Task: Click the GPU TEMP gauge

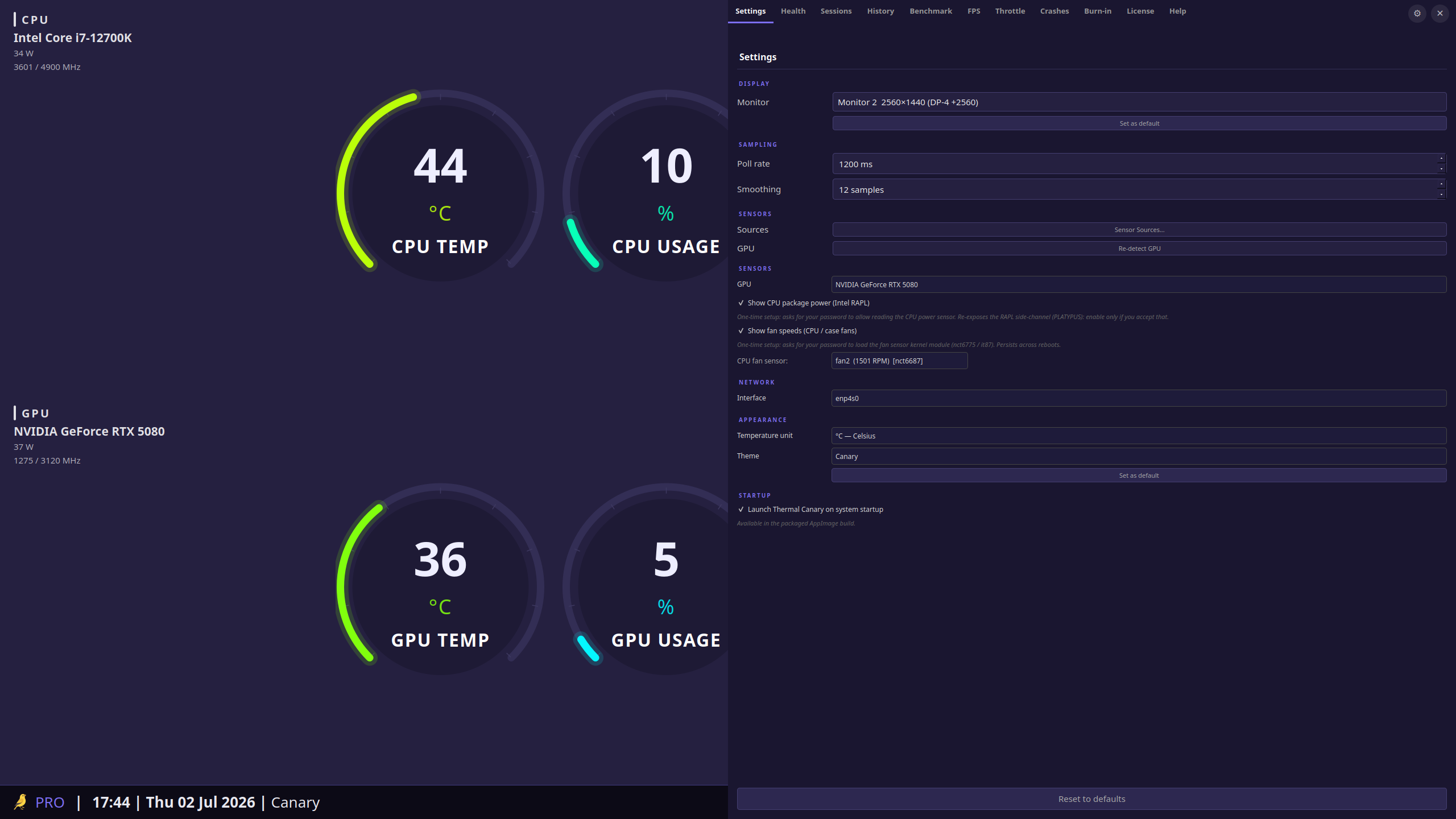Action: 440,579
